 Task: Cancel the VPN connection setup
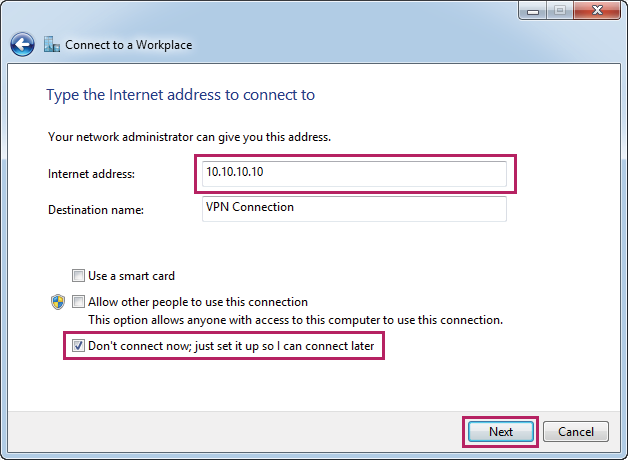(576, 432)
